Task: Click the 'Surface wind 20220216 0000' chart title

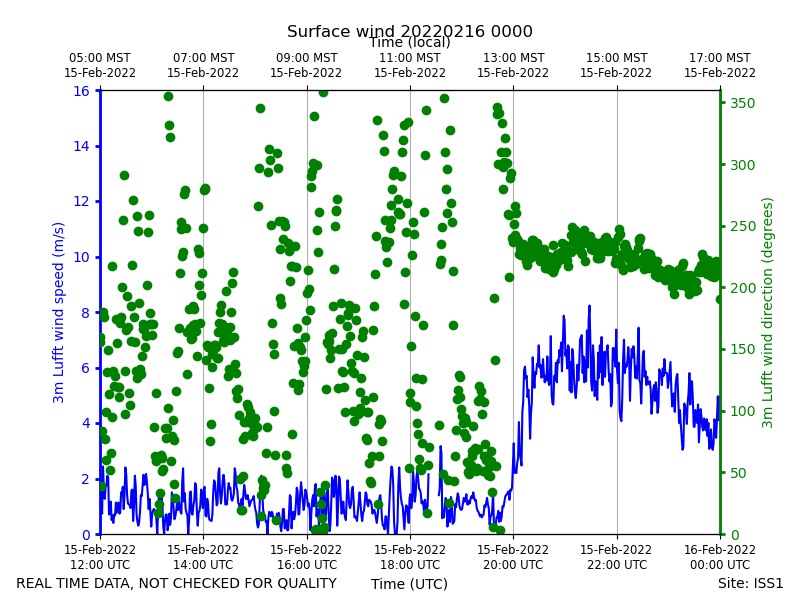Action: tap(410, 31)
